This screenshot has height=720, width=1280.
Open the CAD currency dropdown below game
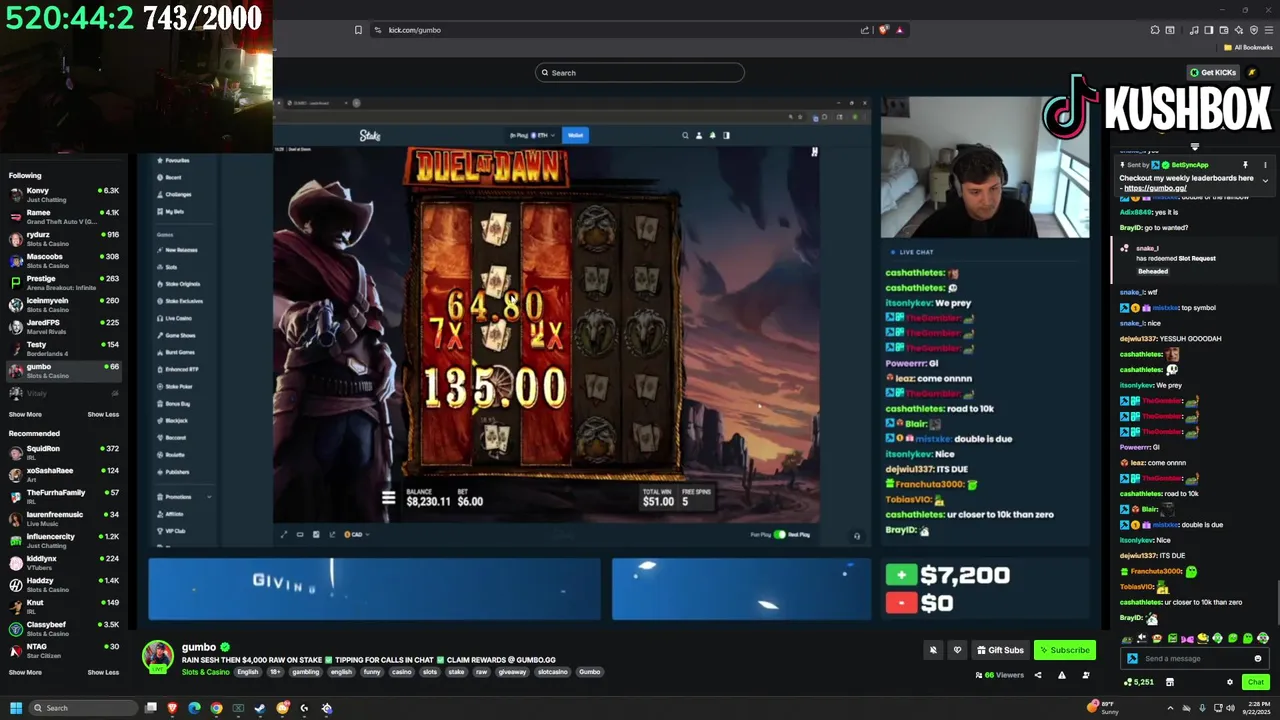point(357,534)
